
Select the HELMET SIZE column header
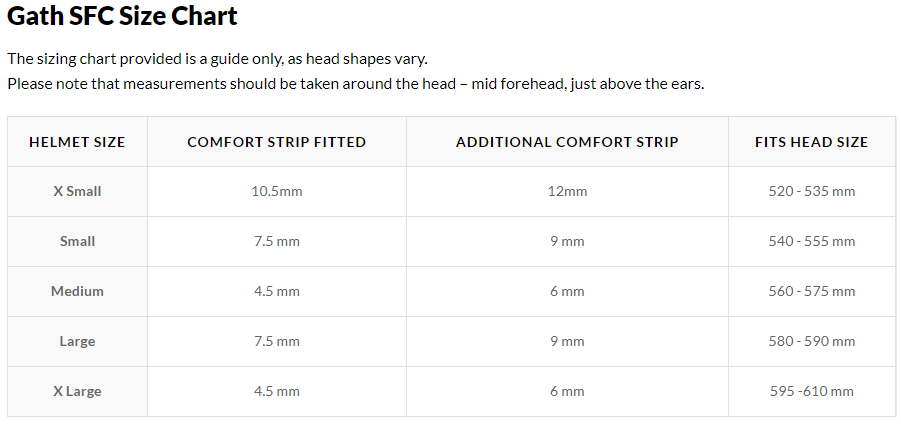click(77, 142)
